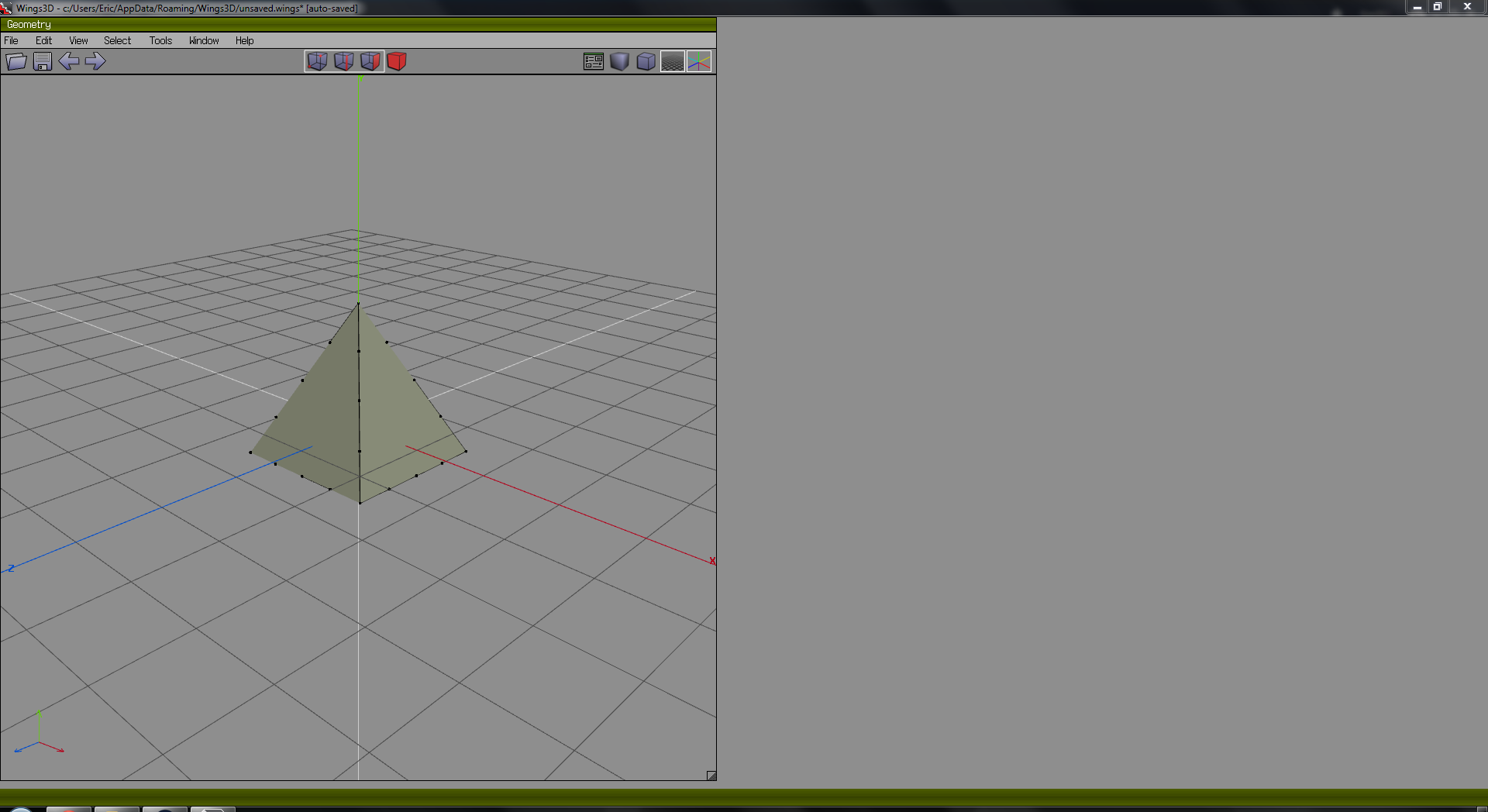The image size is (1488, 812).
Task: Open the Window menu
Action: 204,40
